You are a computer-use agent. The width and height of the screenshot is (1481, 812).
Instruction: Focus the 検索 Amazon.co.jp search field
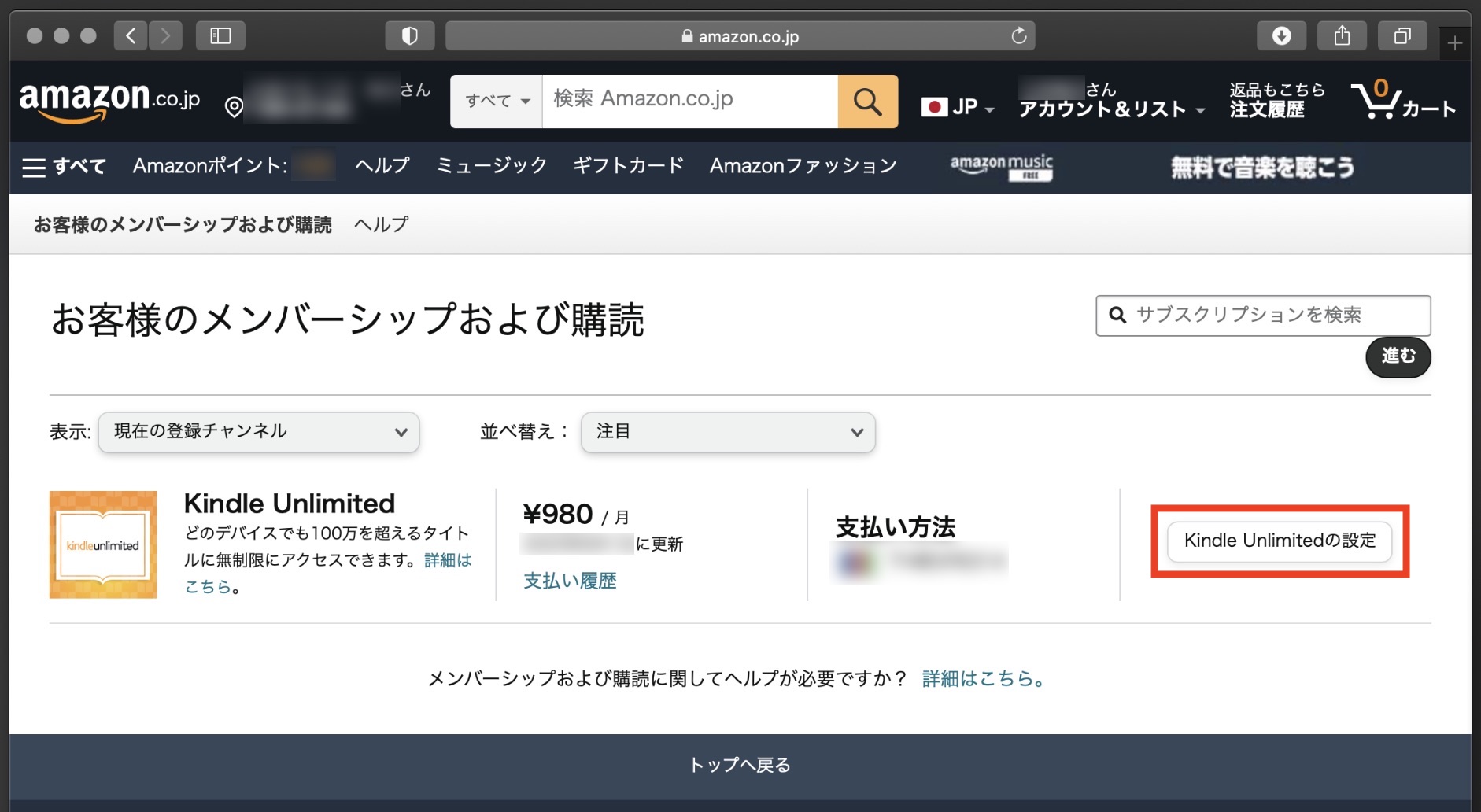pos(689,101)
